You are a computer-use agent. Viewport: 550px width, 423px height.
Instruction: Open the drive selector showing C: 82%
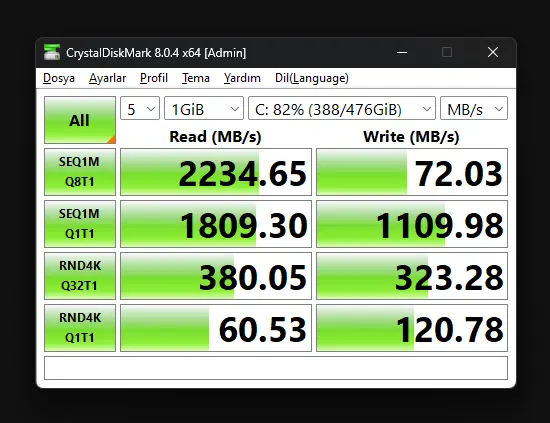click(x=342, y=108)
